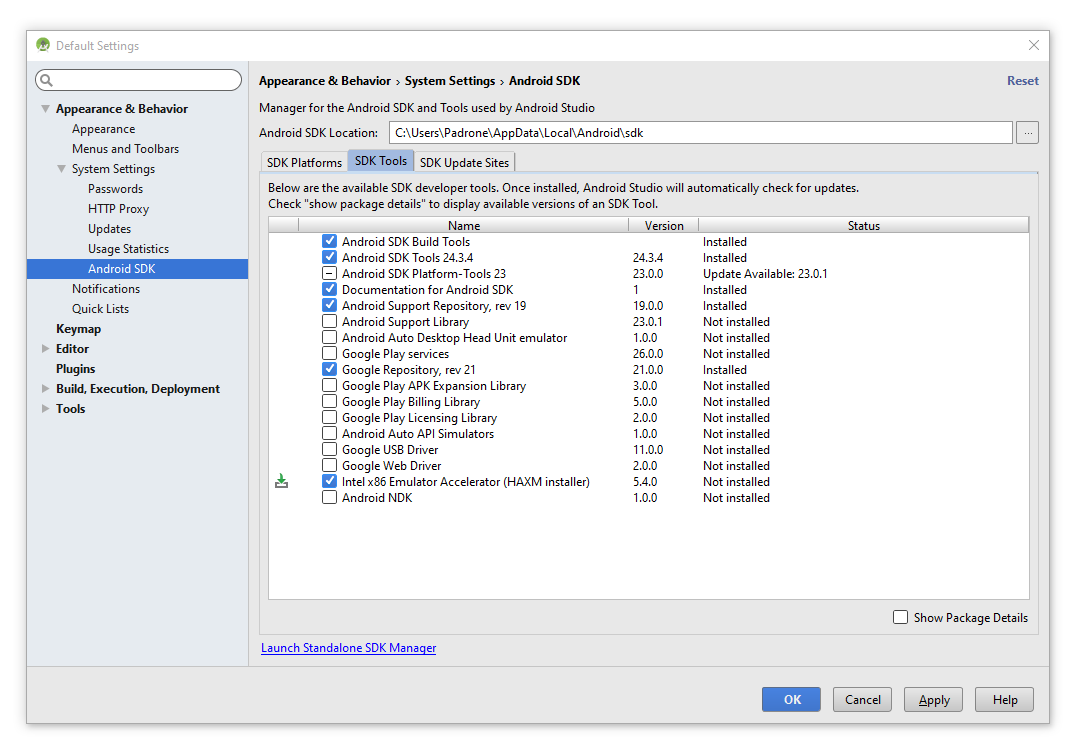This screenshot has width=1077, height=752.
Task: Open Updates settings
Action: [109, 229]
